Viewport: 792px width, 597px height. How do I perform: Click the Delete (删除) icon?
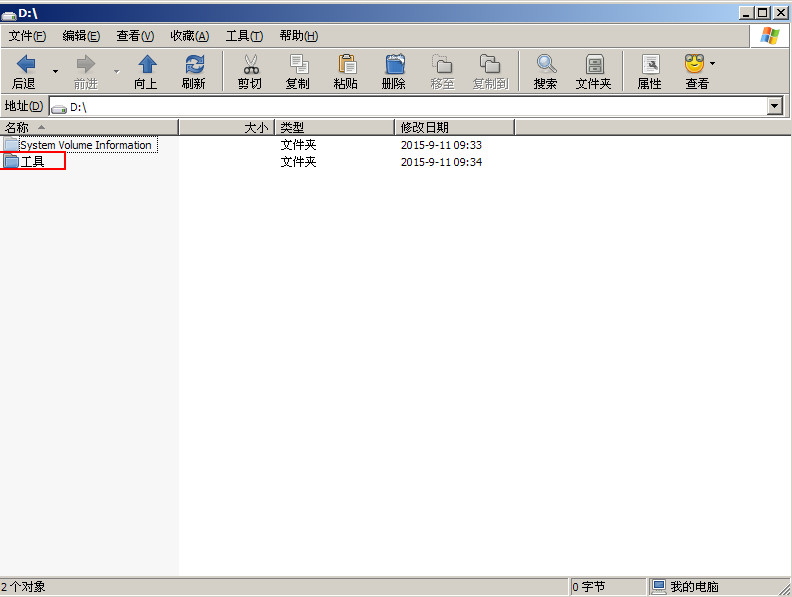pyautogui.click(x=395, y=64)
